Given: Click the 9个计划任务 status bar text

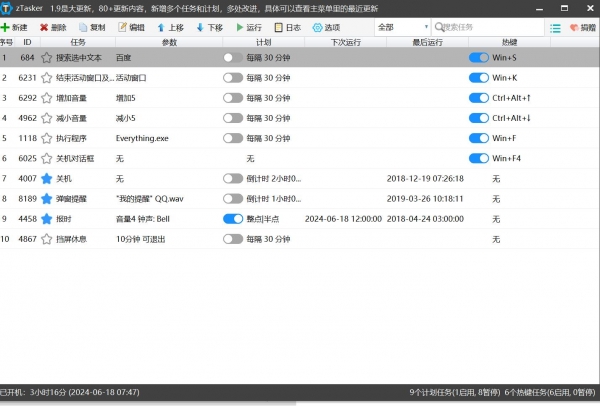Looking at the screenshot, I should (x=455, y=392).
